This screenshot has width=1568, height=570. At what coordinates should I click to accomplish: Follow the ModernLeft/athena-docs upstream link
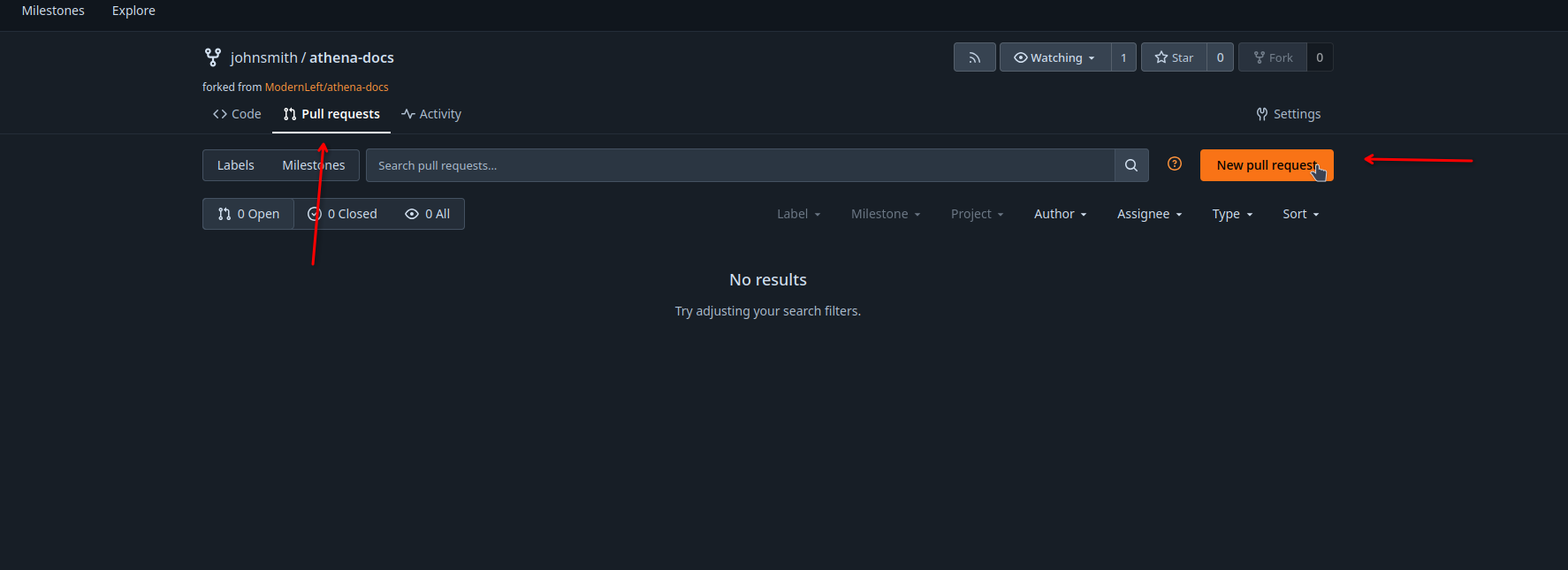coord(327,87)
